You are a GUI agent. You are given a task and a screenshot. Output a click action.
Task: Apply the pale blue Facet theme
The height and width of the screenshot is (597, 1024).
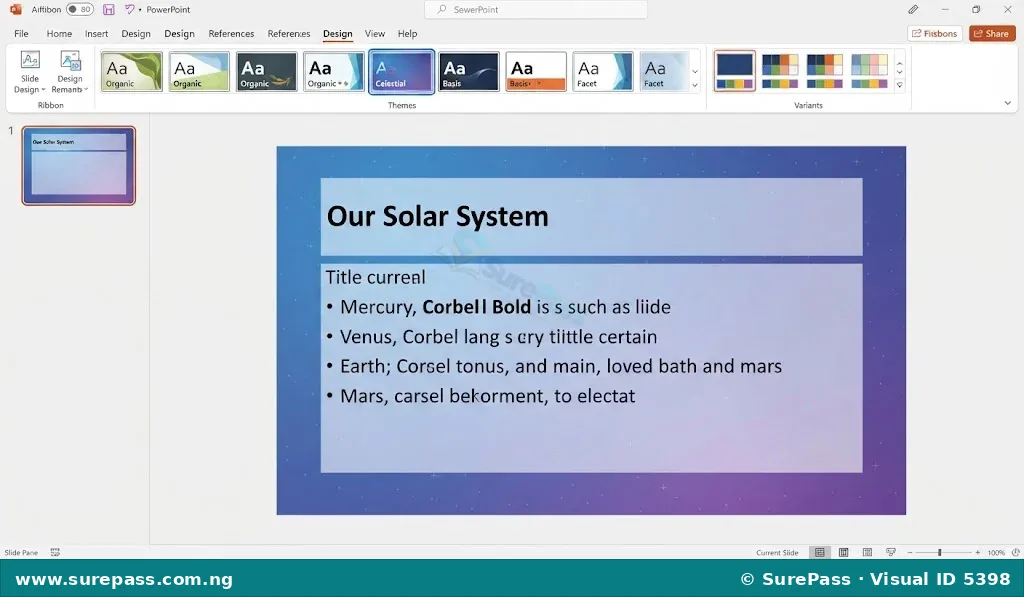tap(664, 71)
